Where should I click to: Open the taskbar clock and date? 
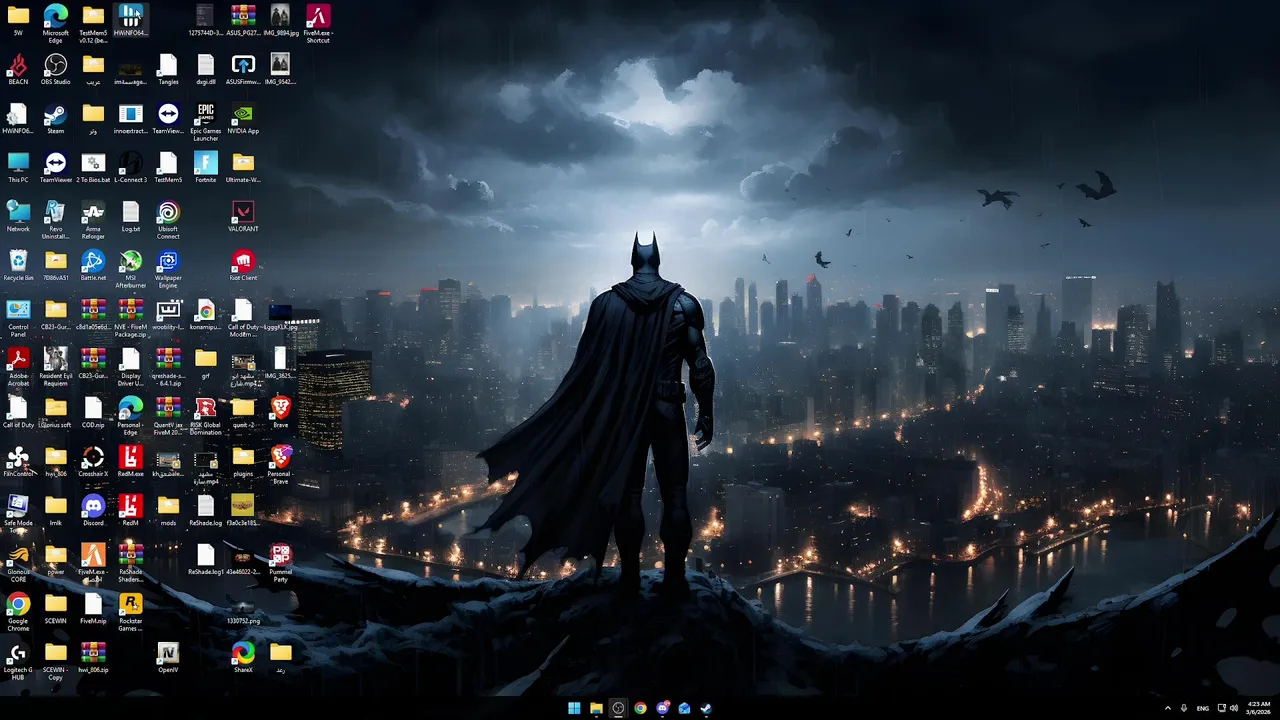pos(1259,708)
